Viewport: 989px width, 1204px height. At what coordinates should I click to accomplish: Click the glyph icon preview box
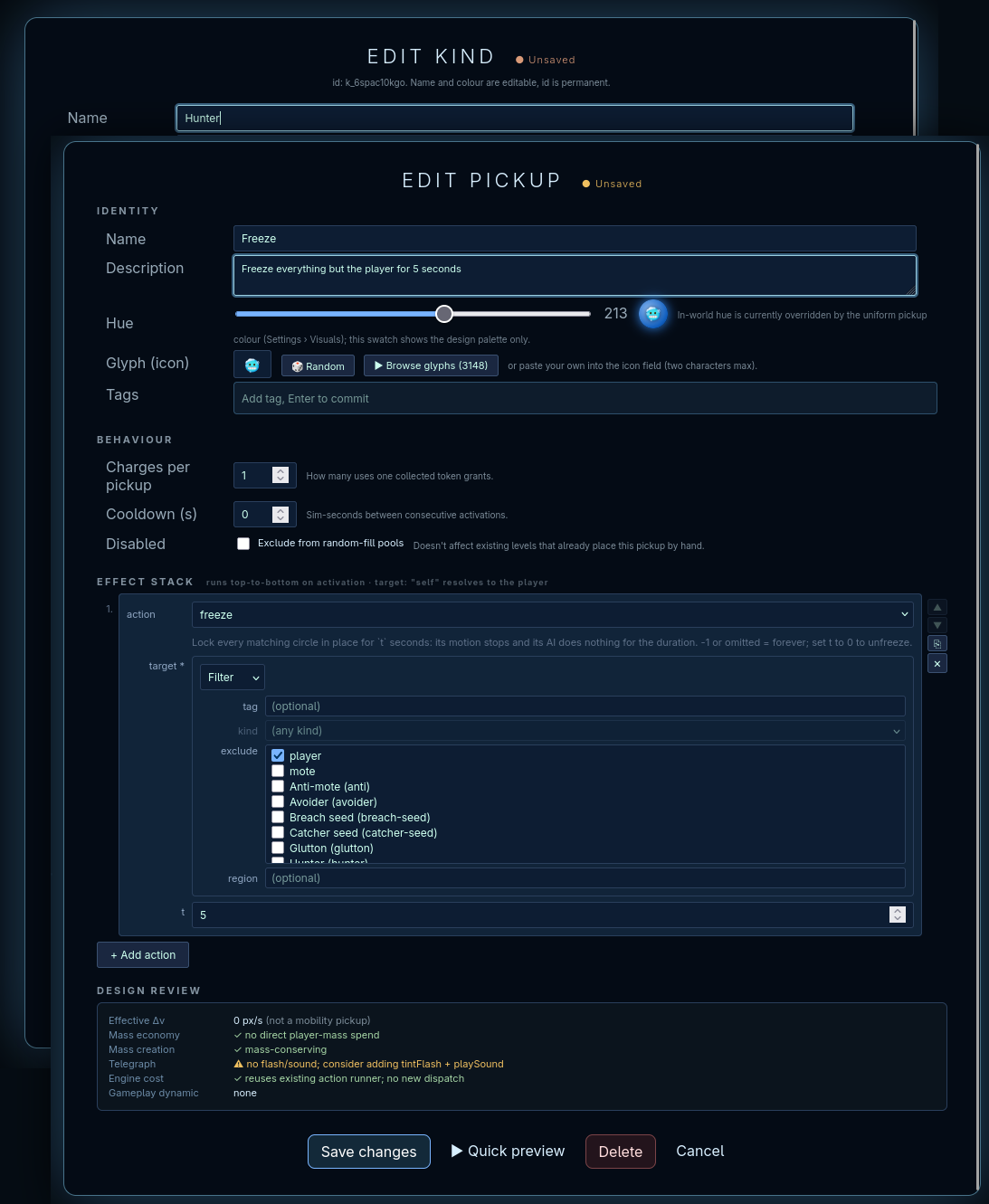(x=252, y=365)
